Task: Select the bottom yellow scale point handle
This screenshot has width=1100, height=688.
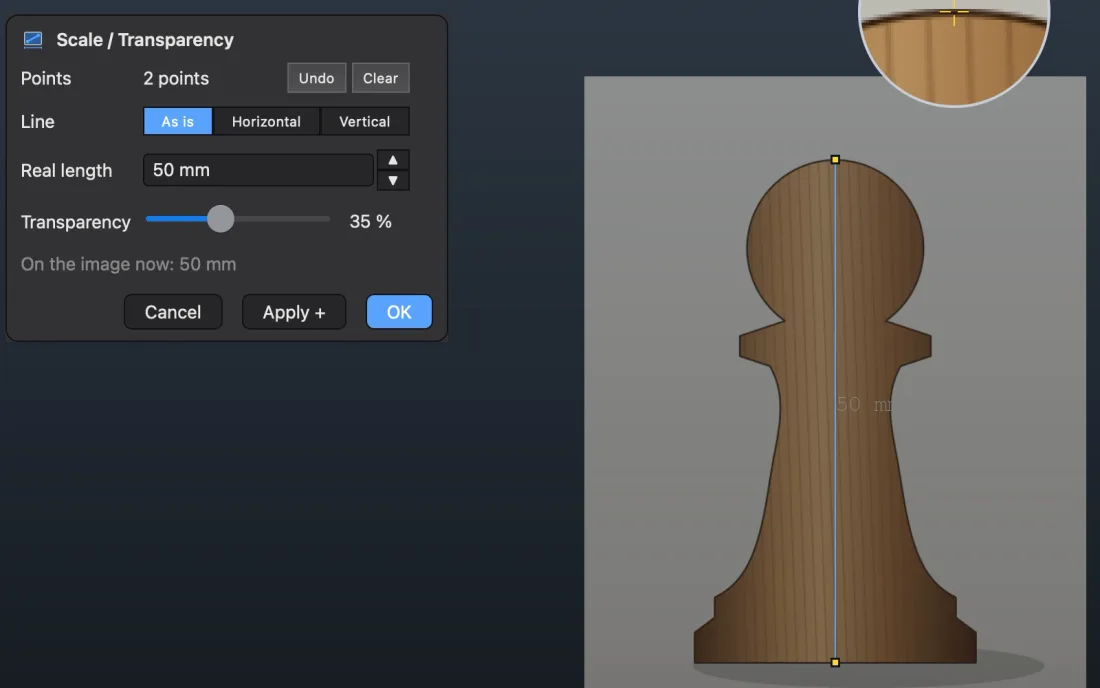Action: click(835, 662)
